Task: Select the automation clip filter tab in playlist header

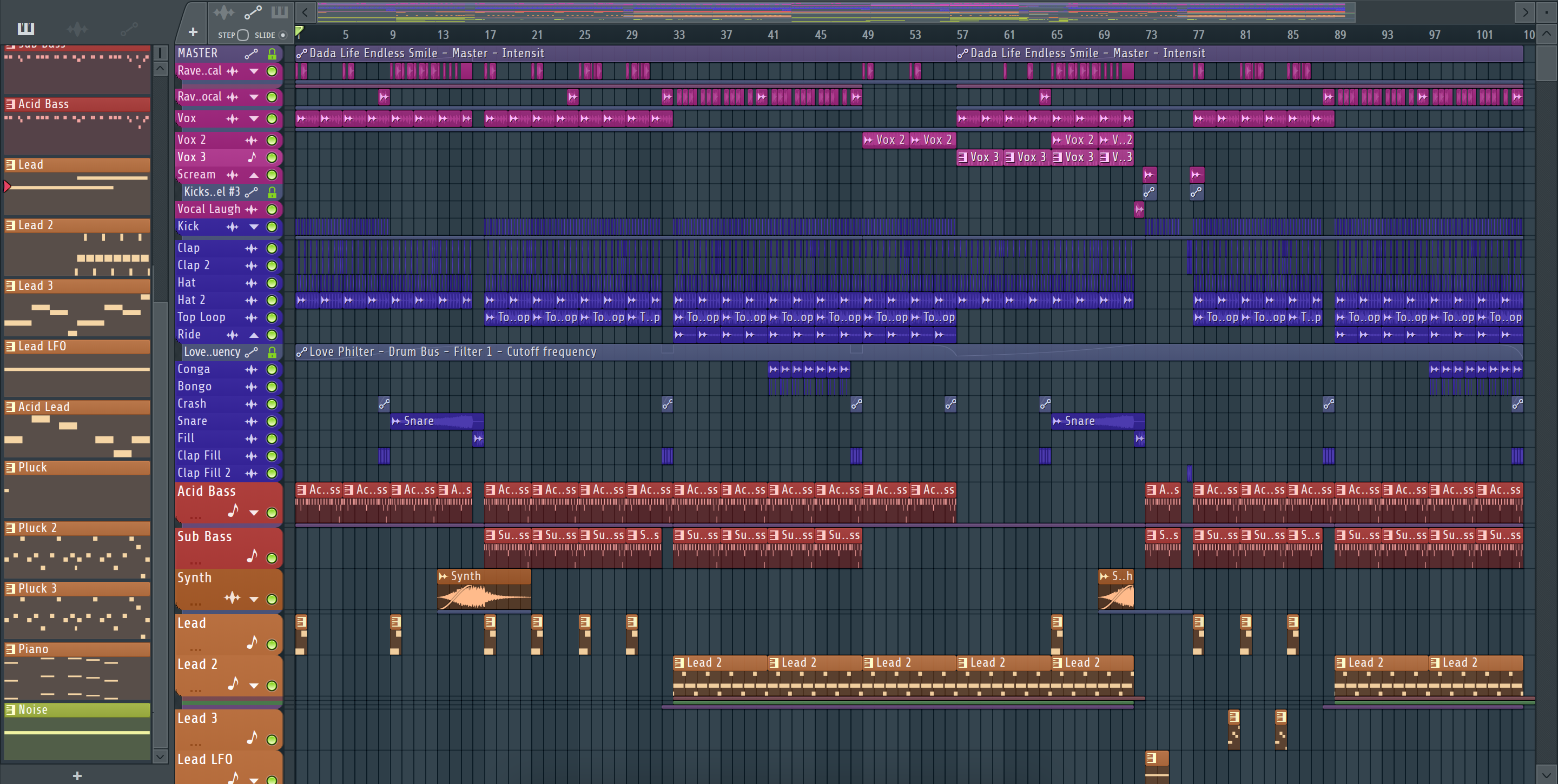Action: tap(253, 12)
